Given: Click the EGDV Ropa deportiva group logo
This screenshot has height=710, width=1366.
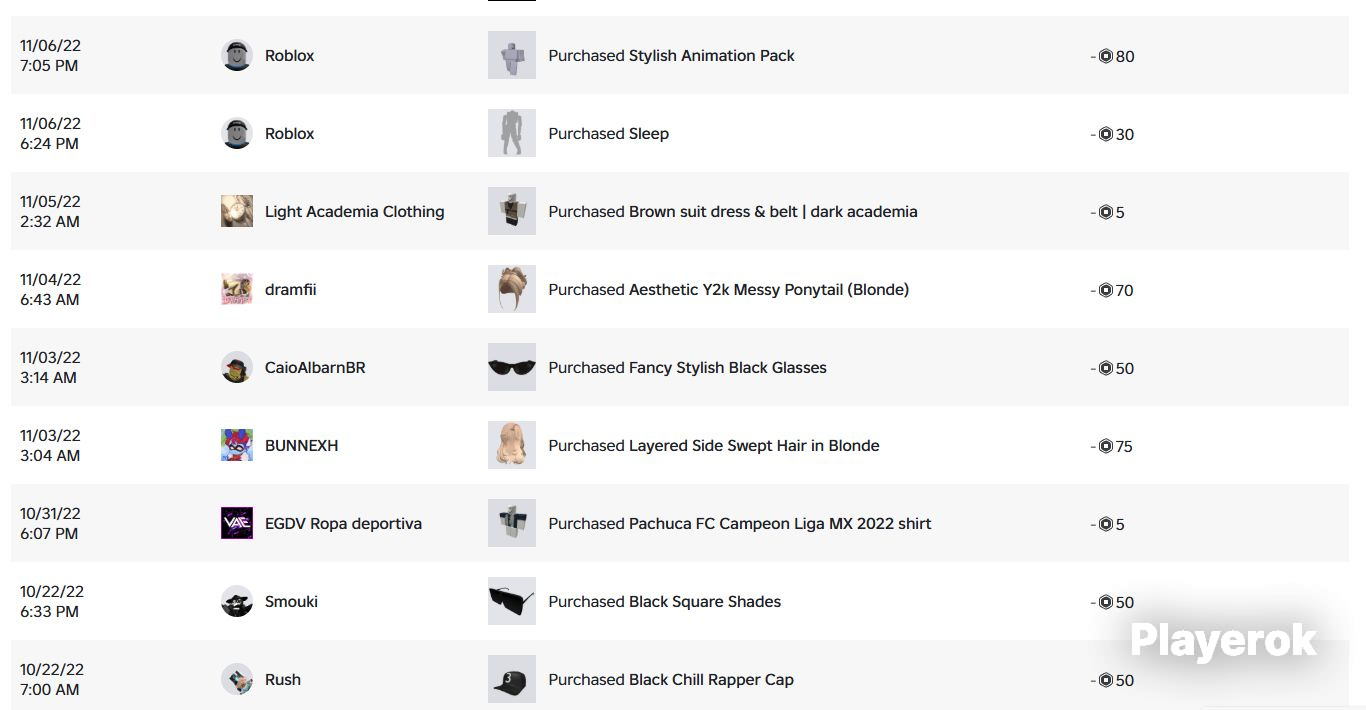Looking at the screenshot, I should click(237, 523).
